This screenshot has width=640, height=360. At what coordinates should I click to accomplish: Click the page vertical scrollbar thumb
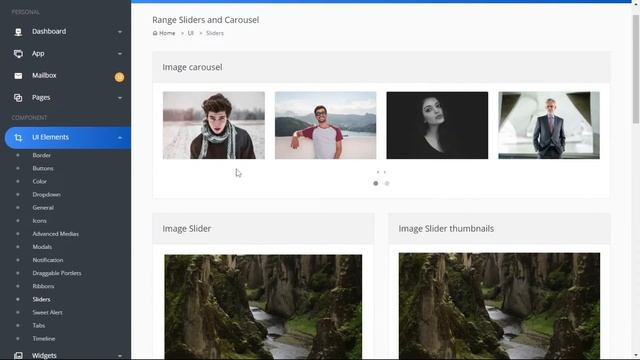636,69
